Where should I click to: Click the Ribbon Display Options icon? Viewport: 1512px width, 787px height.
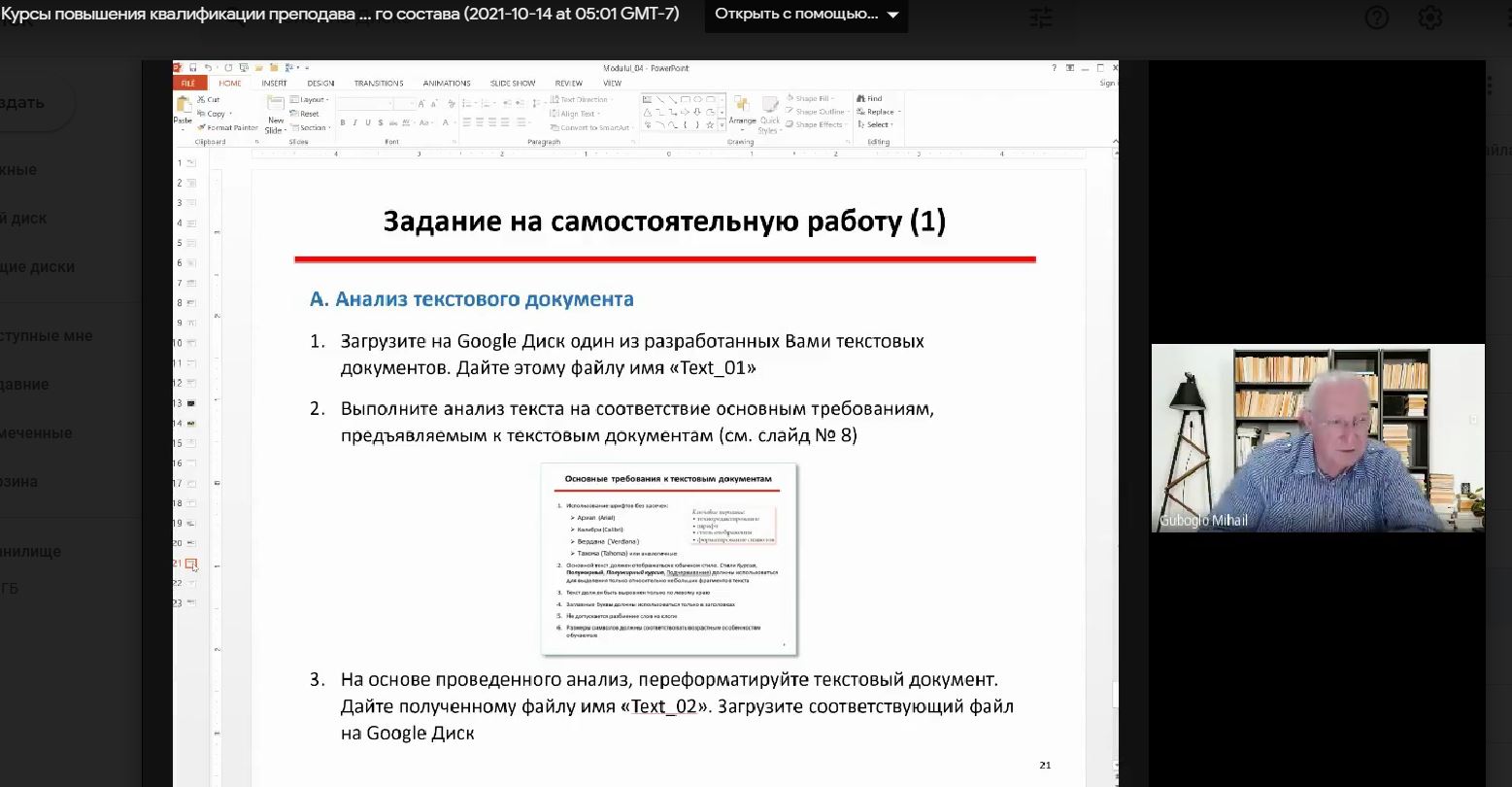pos(1070,68)
